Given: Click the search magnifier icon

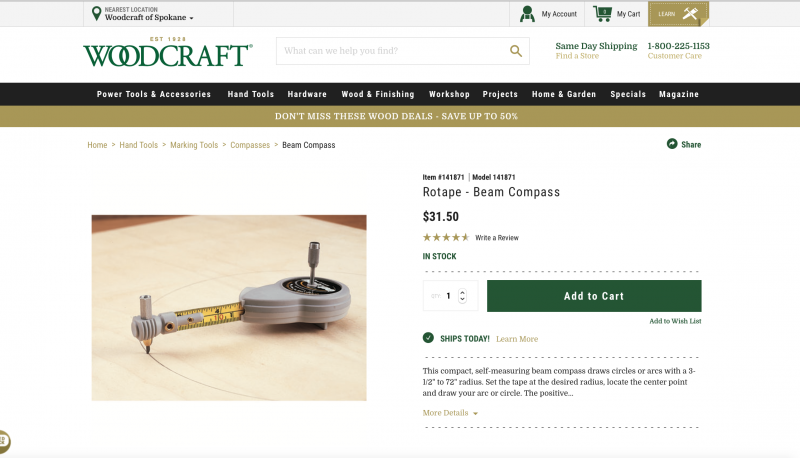Looking at the screenshot, I should coord(516,51).
